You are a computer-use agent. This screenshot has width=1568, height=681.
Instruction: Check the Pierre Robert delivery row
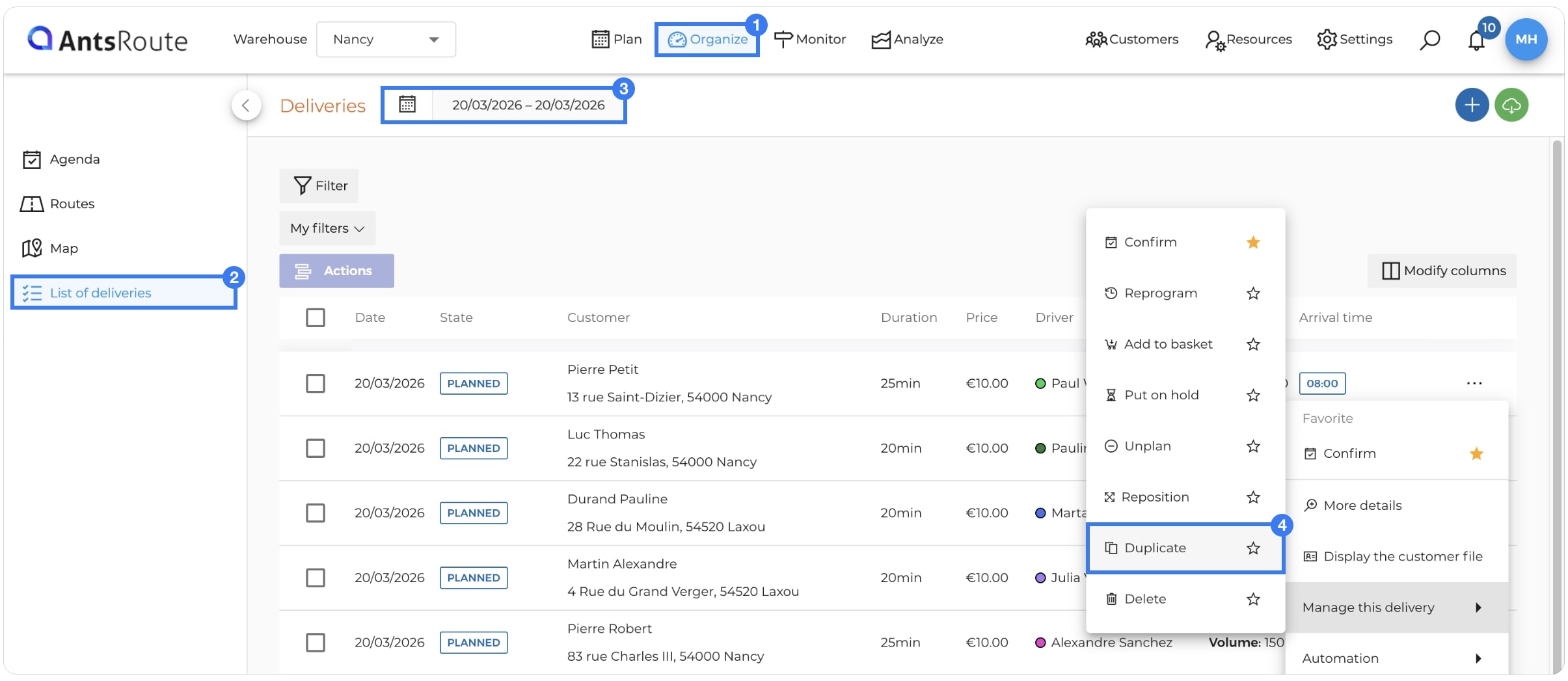point(316,643)
